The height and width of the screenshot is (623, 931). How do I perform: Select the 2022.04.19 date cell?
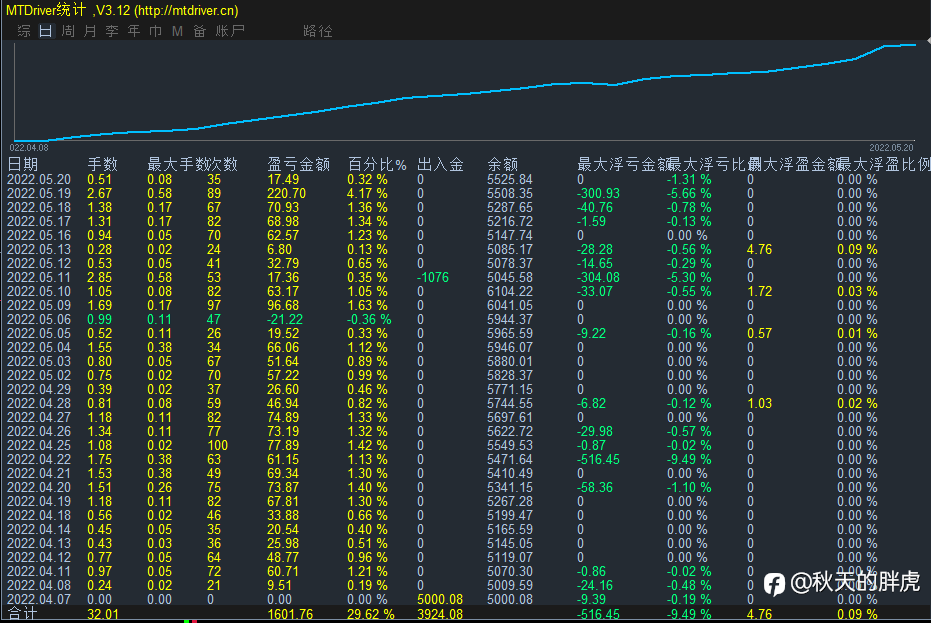39,502
